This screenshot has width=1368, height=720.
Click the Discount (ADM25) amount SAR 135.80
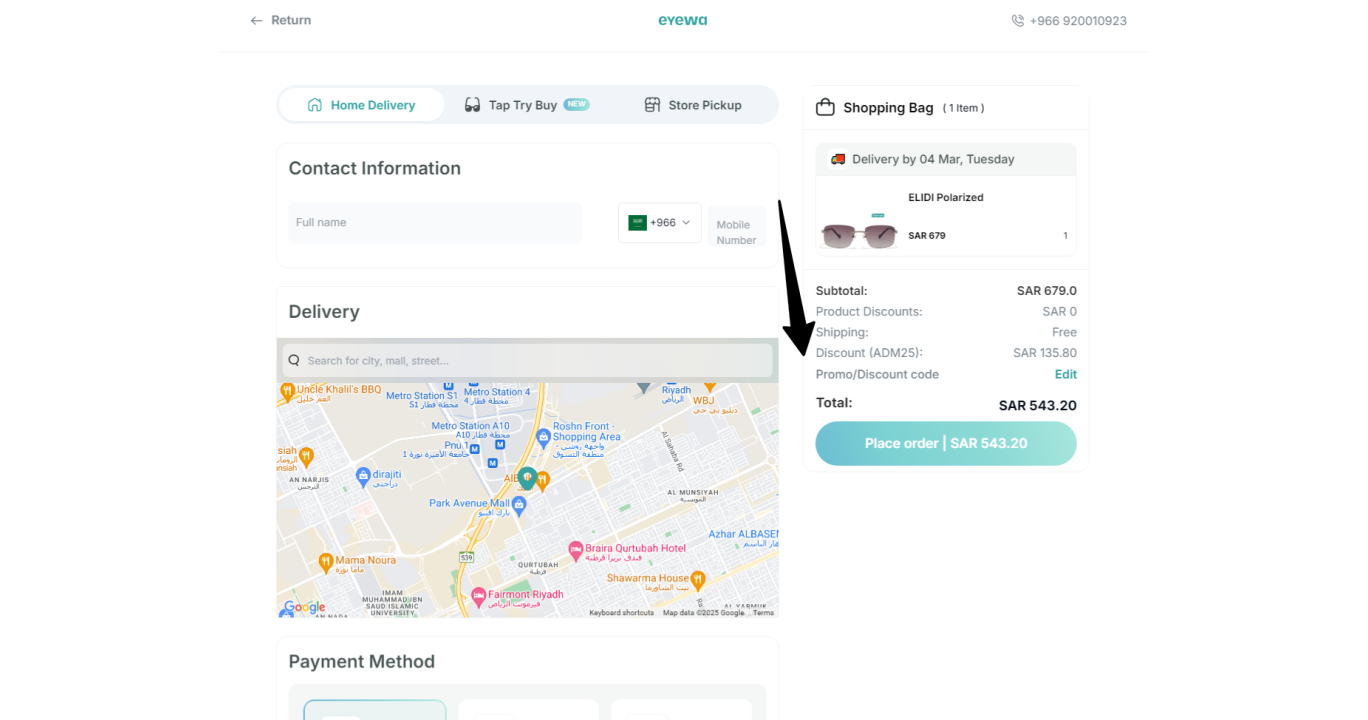coord(1045,353)
